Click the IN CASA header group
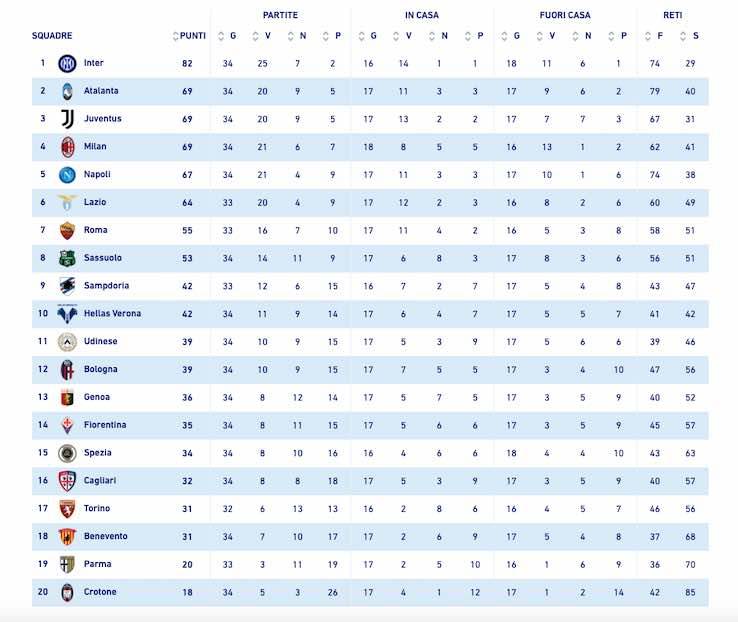This screenshot has width=738, height=622. click(x=421, y=15)
